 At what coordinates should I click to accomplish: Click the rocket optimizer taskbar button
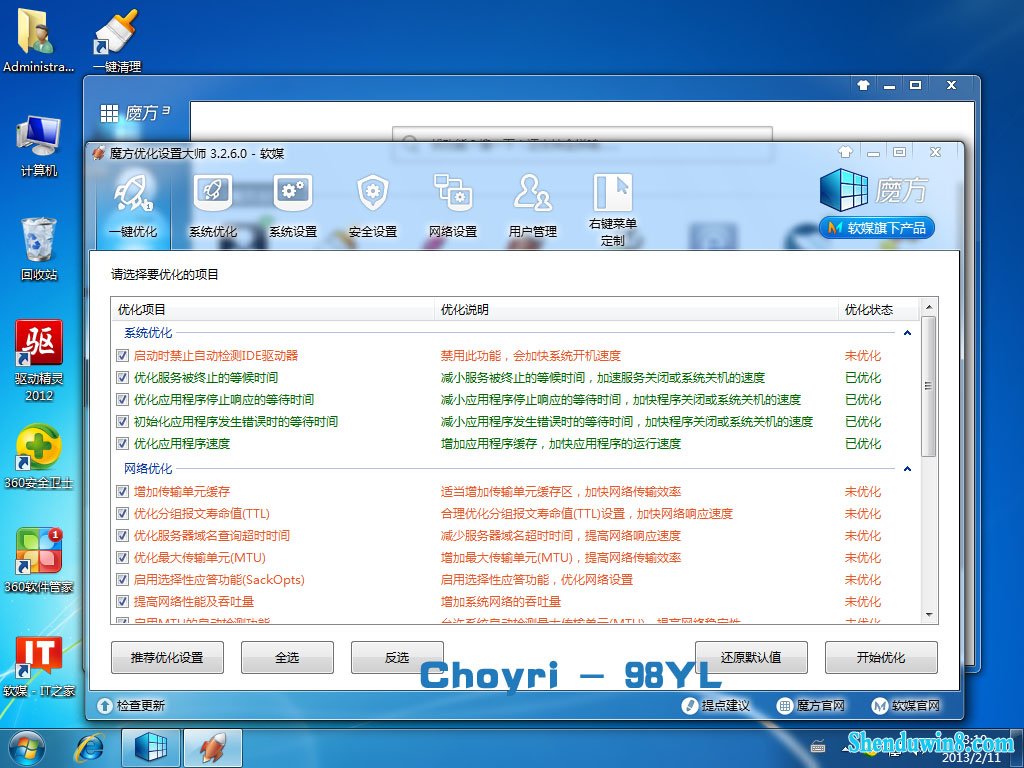pos(213,748)
